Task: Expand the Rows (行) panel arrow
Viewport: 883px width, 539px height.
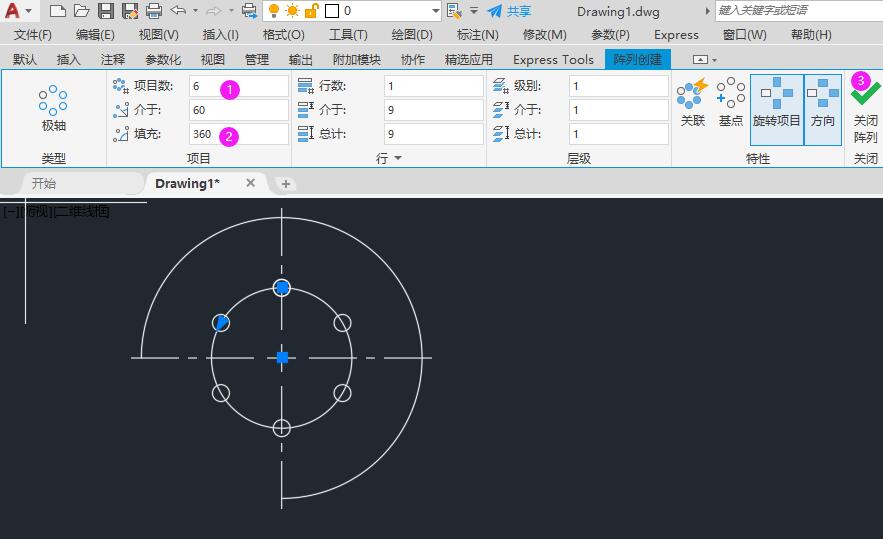Action: pyautogui.click(x=398, y=158)
